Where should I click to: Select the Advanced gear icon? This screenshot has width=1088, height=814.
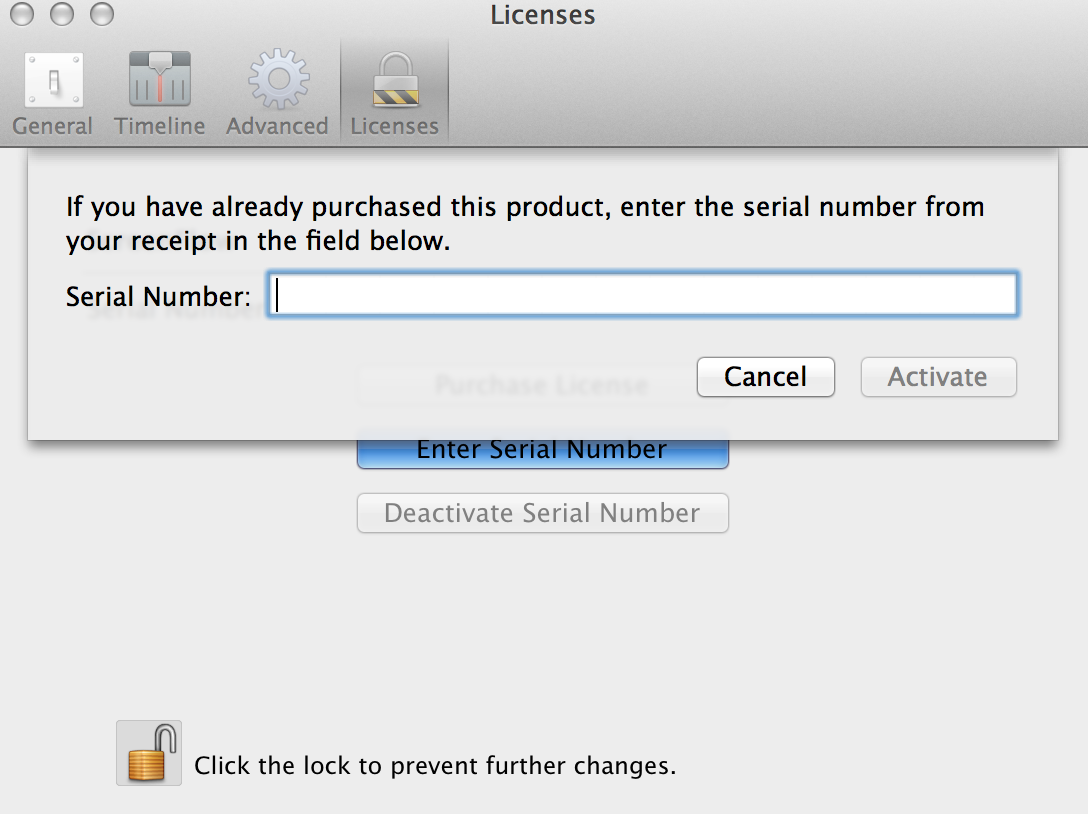[x=277, y=80]
